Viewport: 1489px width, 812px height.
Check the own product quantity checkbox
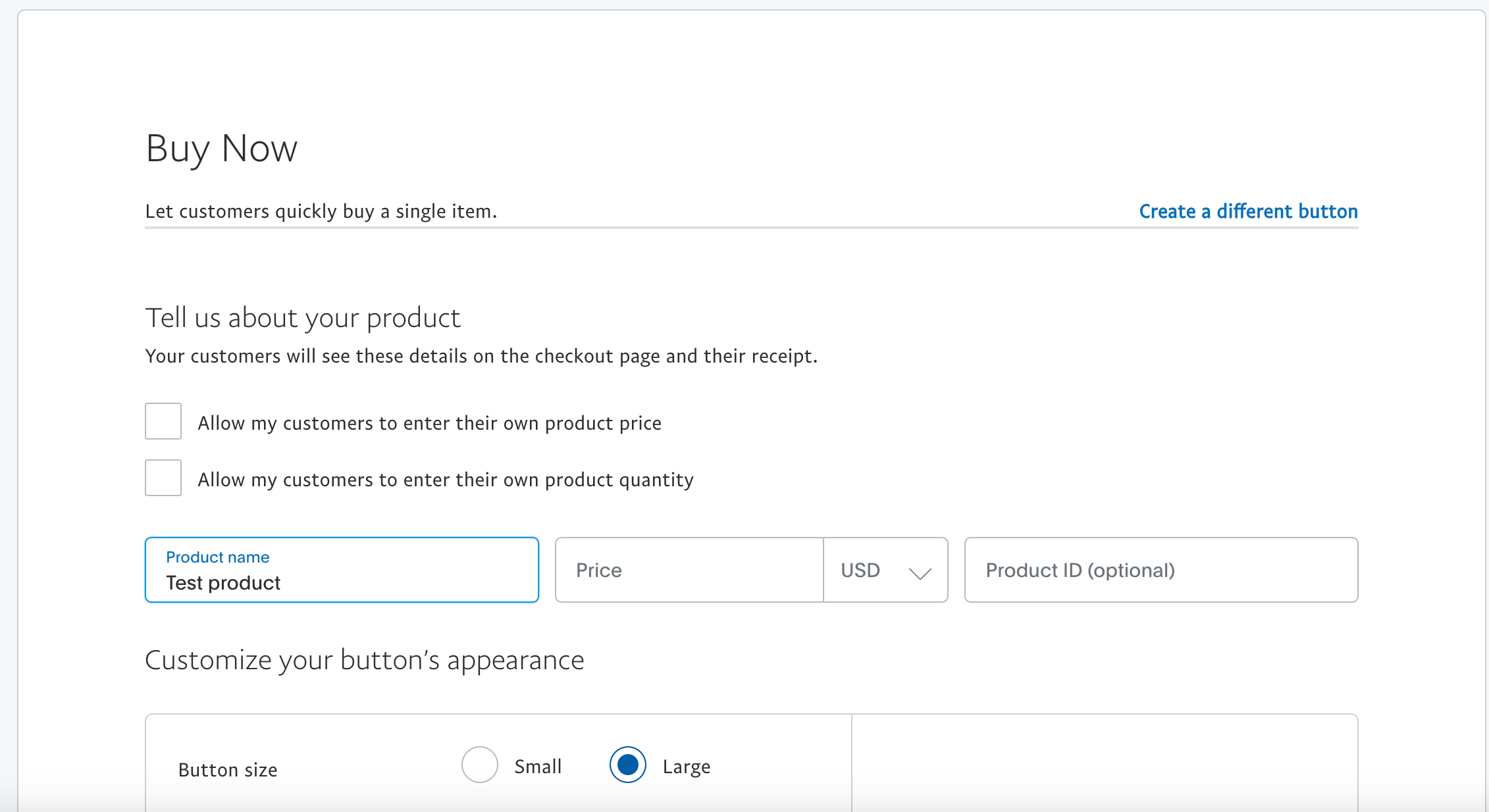163,478
